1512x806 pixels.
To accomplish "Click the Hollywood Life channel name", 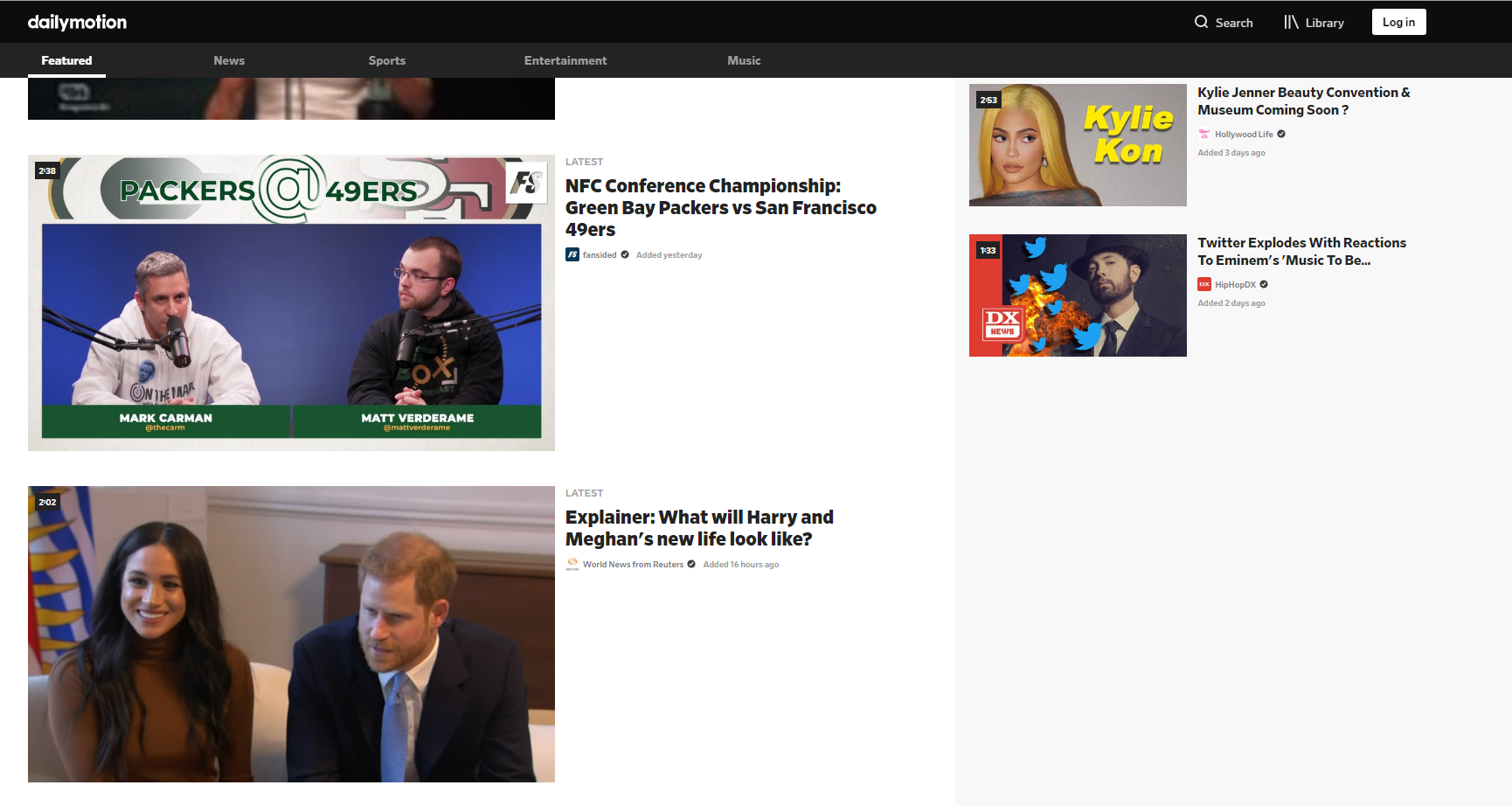I will (x=1243, y=134).
